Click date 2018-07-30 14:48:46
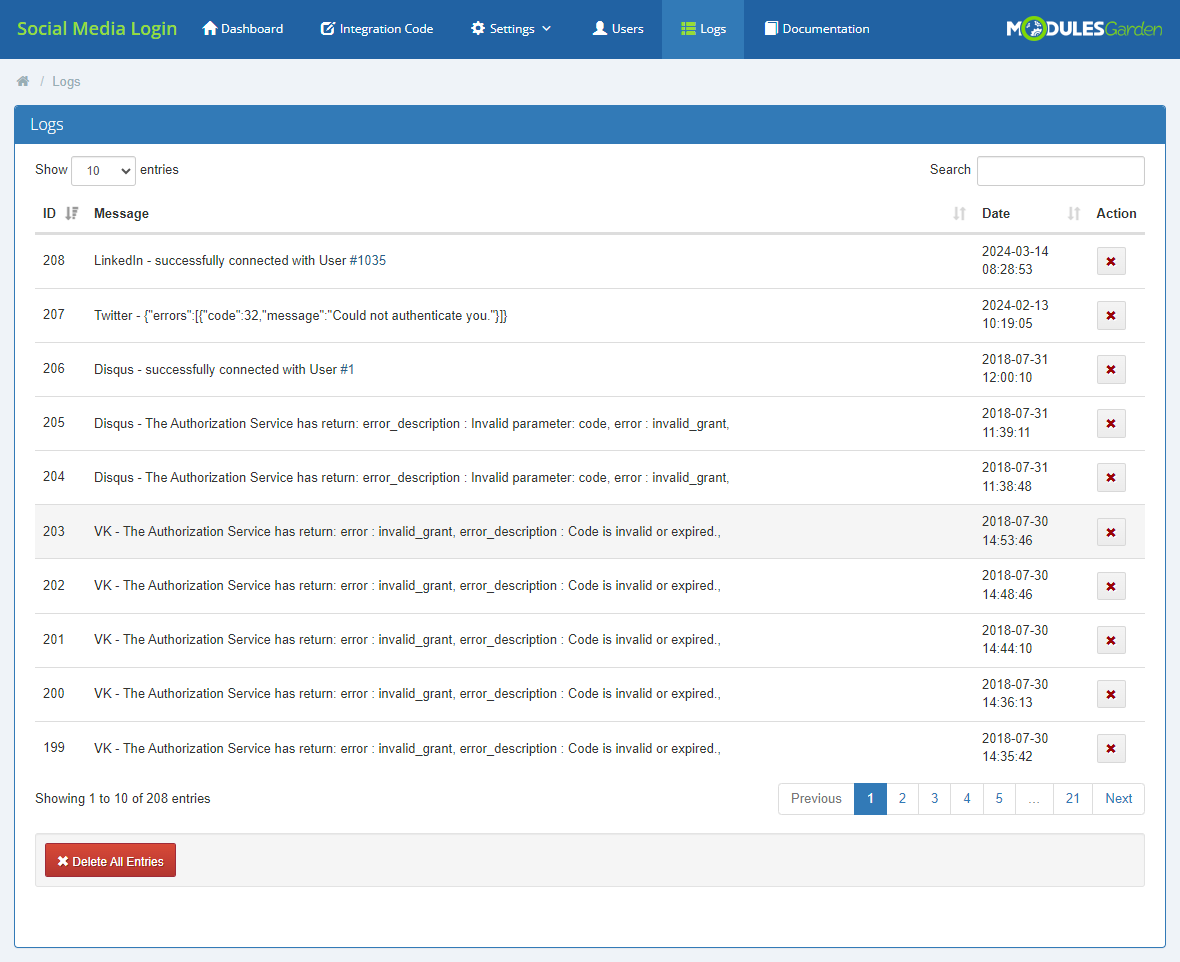 [1014, 585]
